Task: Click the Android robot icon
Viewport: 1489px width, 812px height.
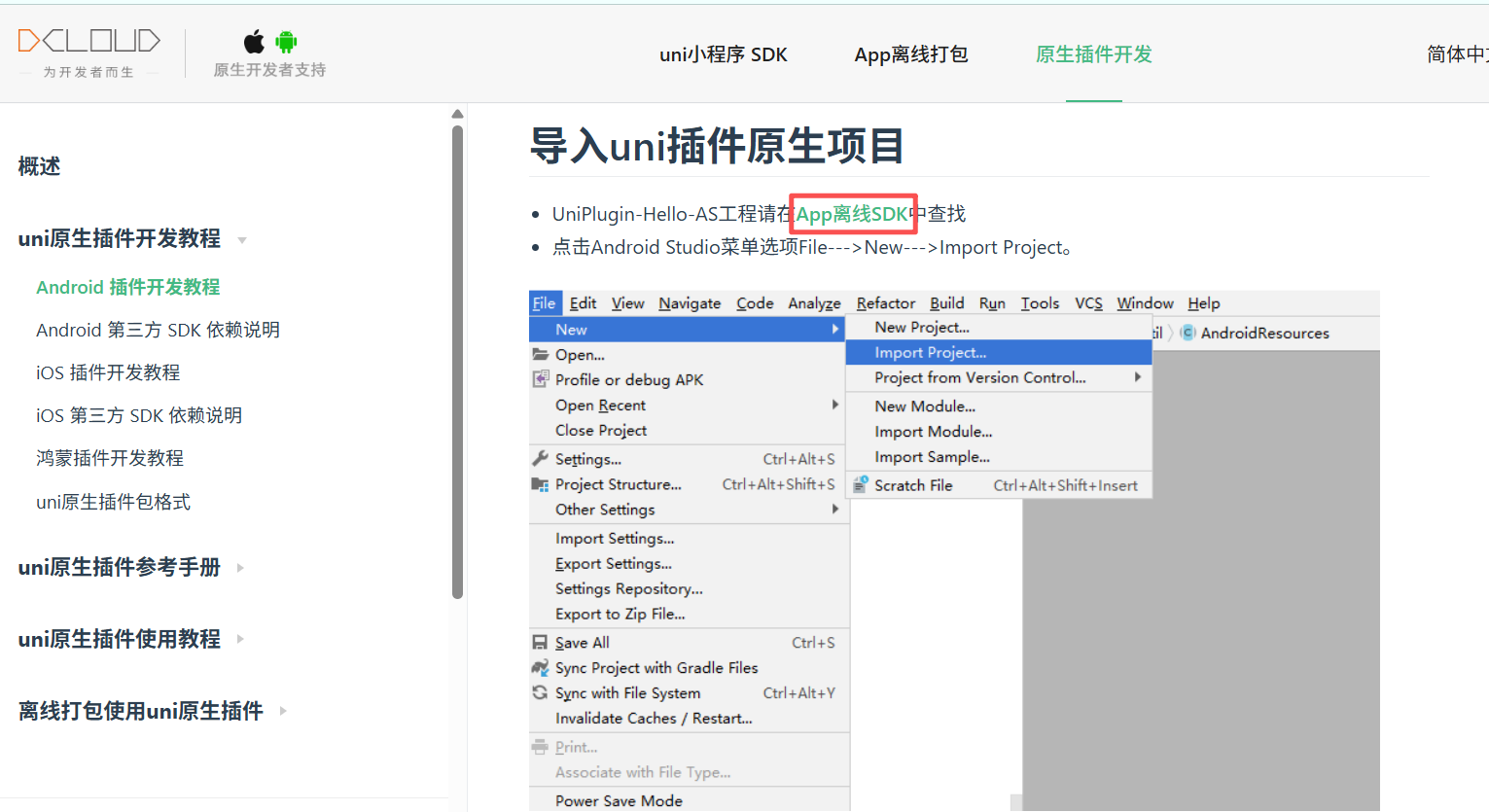Action: coord(285,41)
